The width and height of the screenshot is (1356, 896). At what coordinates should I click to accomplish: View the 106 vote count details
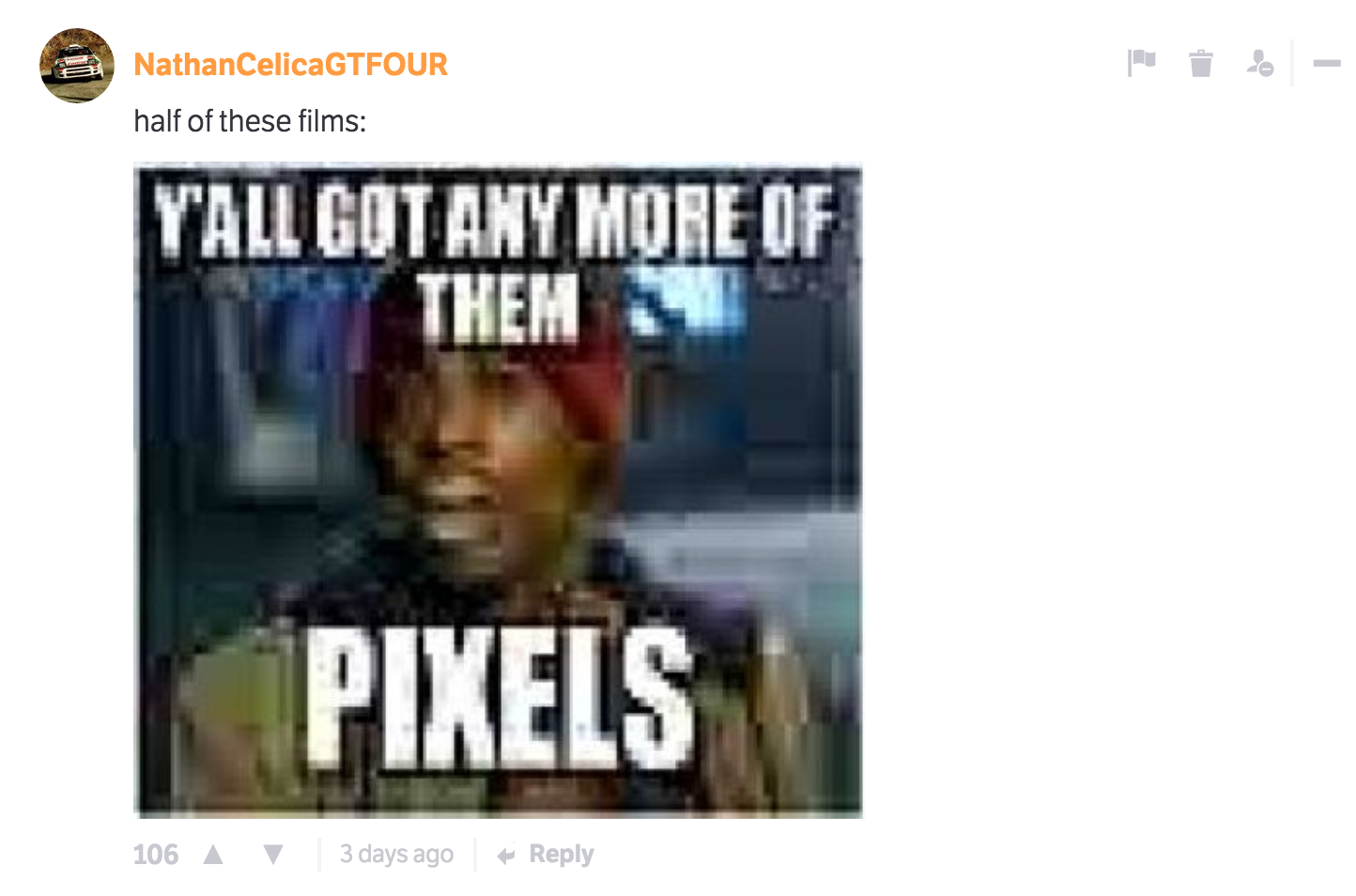pyautogui.click(x=155, y=854)
